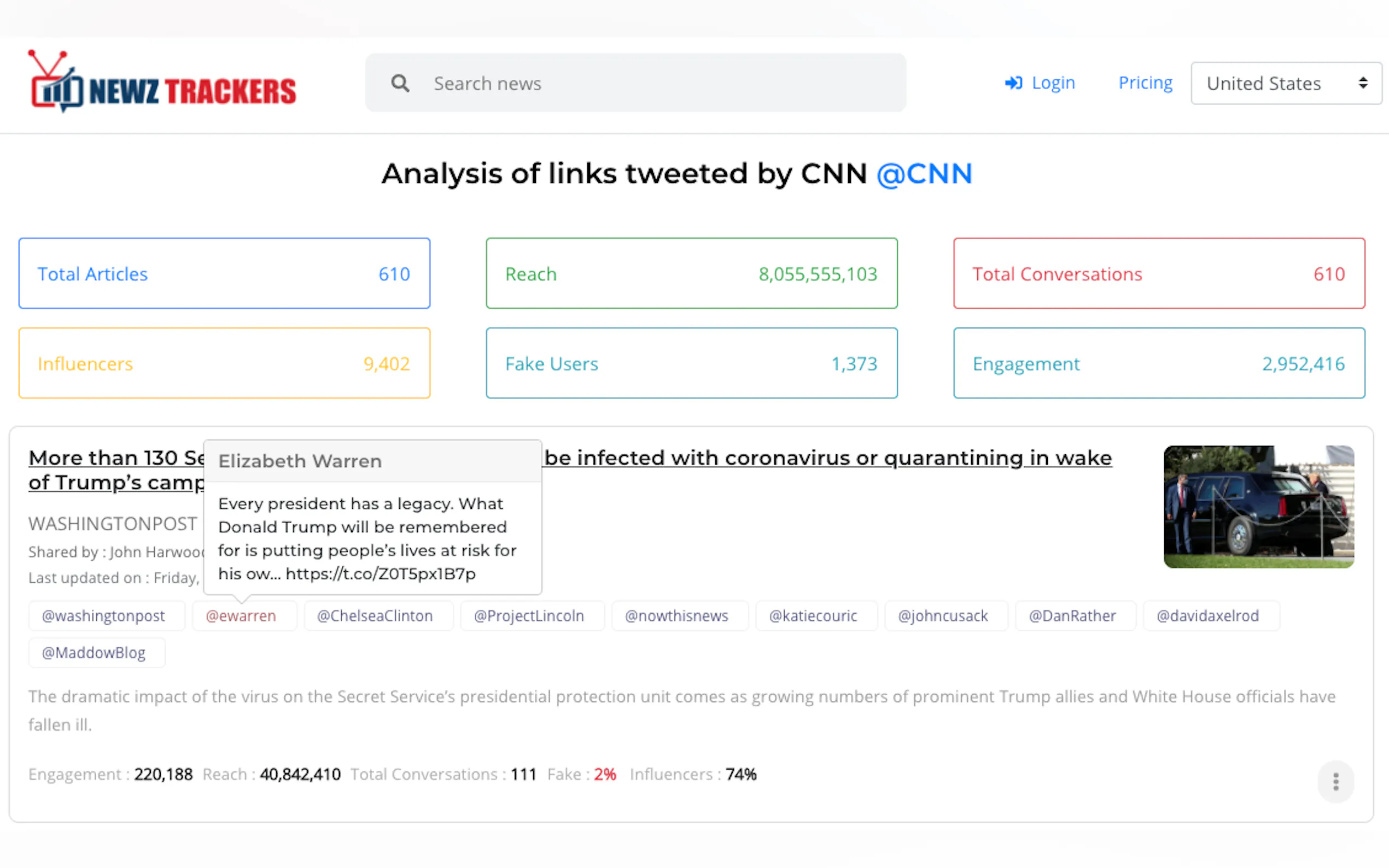Image resolution: width=1389 pixels, height=868 pixels.
Task: Select the Total Articles stat card
Action: tap(224, 274)
